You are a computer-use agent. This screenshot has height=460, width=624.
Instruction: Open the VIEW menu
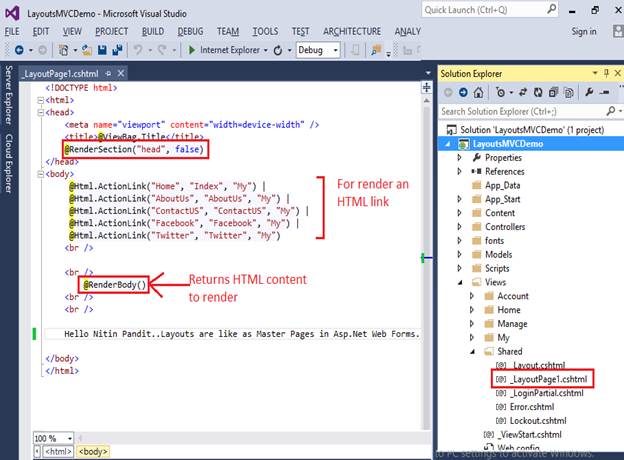click(x=72, y=31)
